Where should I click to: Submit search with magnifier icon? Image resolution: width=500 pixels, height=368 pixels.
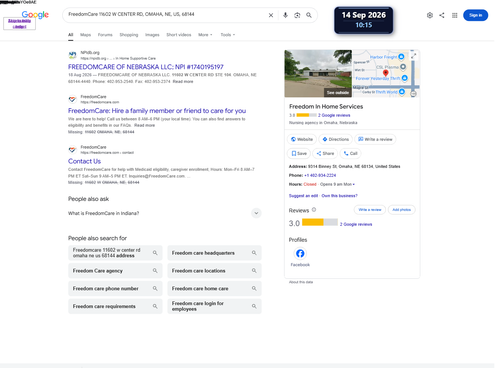pyautogui.click(x=309, y=15)
